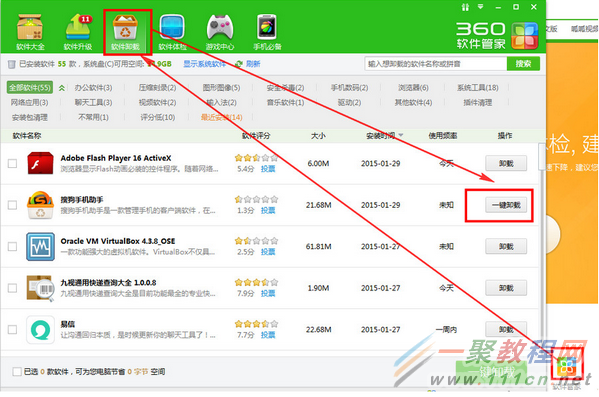599x397 pixels.
Task: Select 系统工具(18) category
Action: [478, 88]
